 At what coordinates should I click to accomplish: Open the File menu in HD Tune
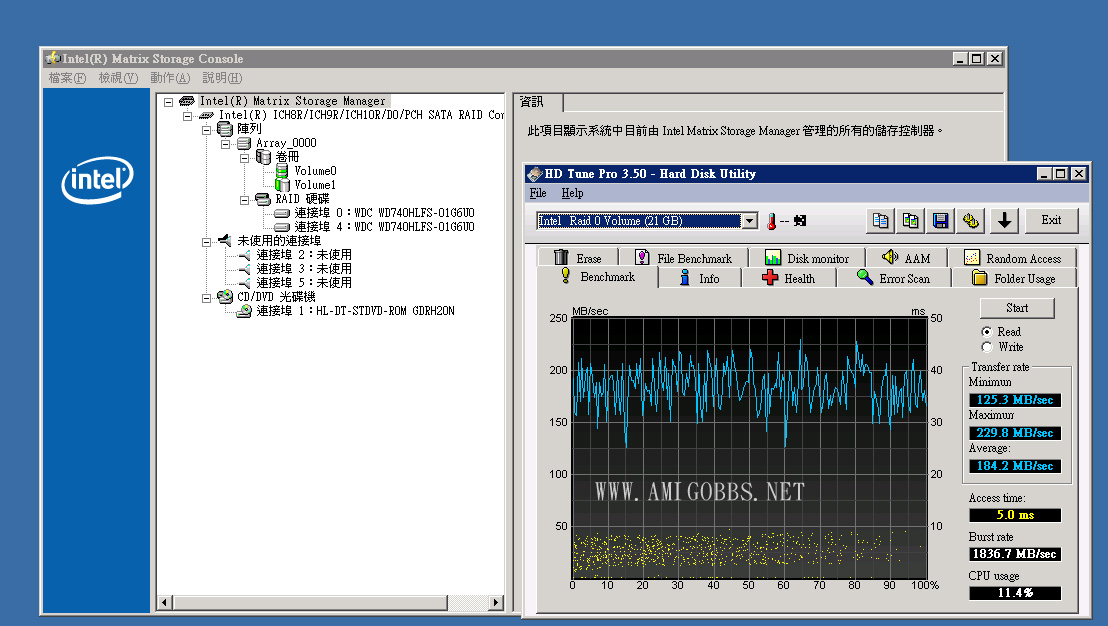[538, 193]
